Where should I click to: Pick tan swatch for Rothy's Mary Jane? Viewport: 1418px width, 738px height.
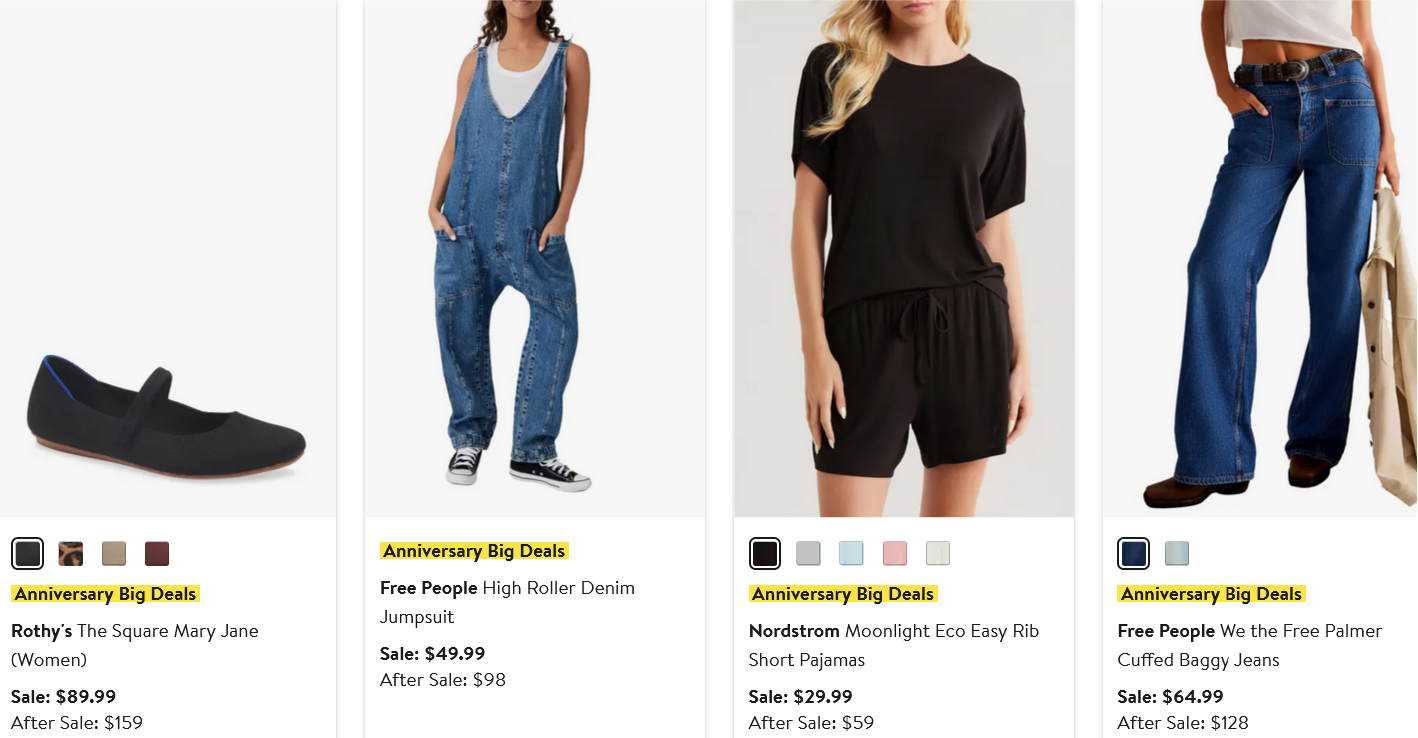[x=114, y=553]
